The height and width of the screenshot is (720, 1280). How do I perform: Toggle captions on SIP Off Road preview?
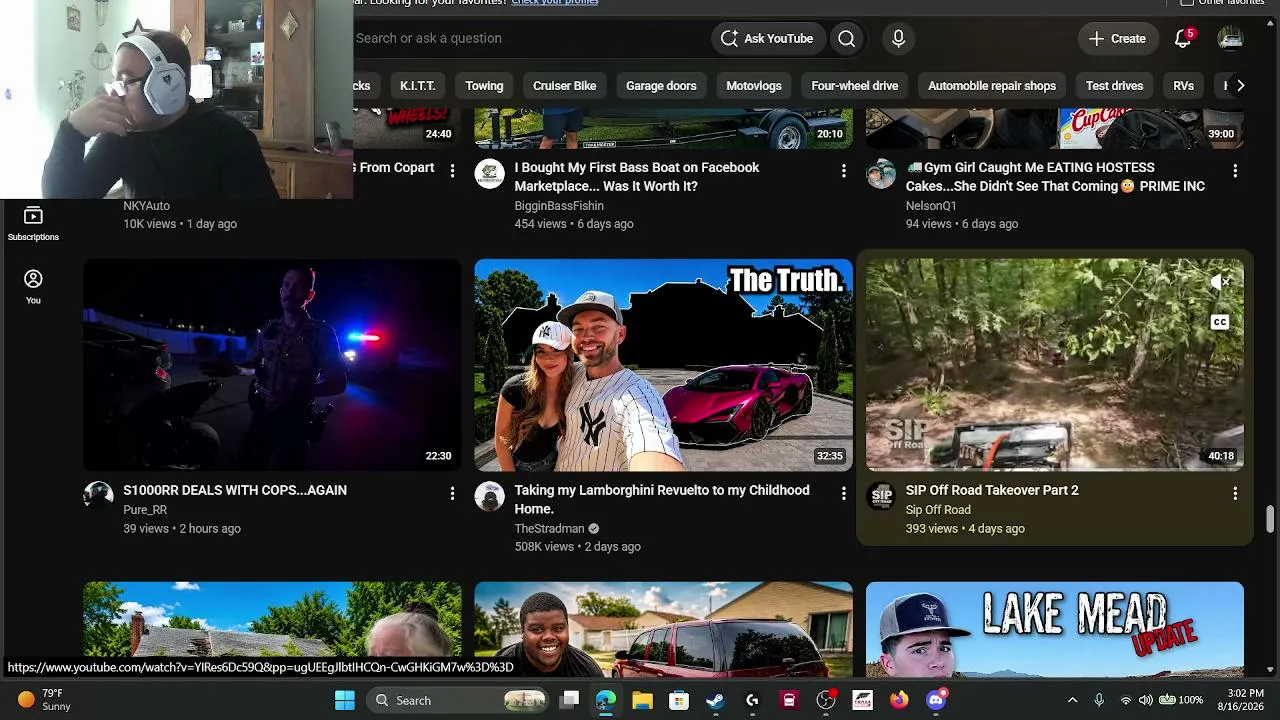point(1220,322)
